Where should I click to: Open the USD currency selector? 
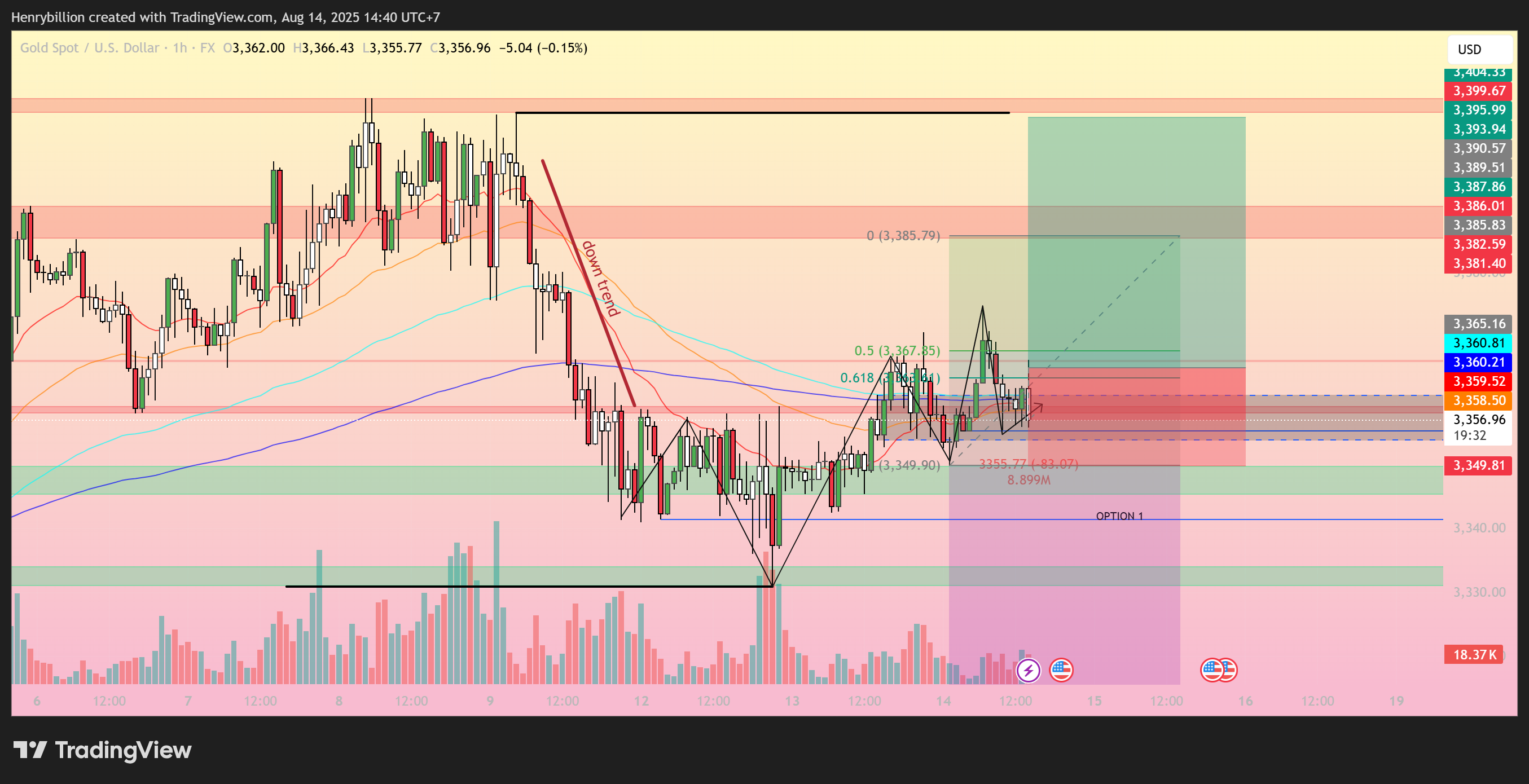(x=1480, y=49)
